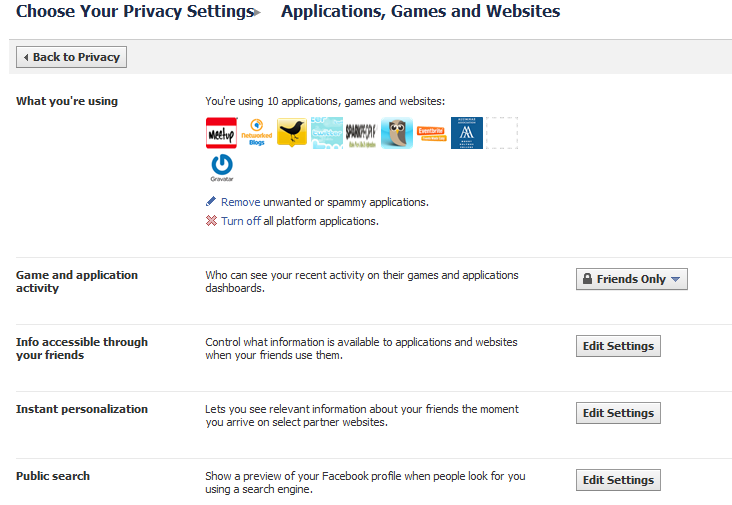Click the Networked Blogs app icon
Screen dimensions: 732x505
point(257,133)
